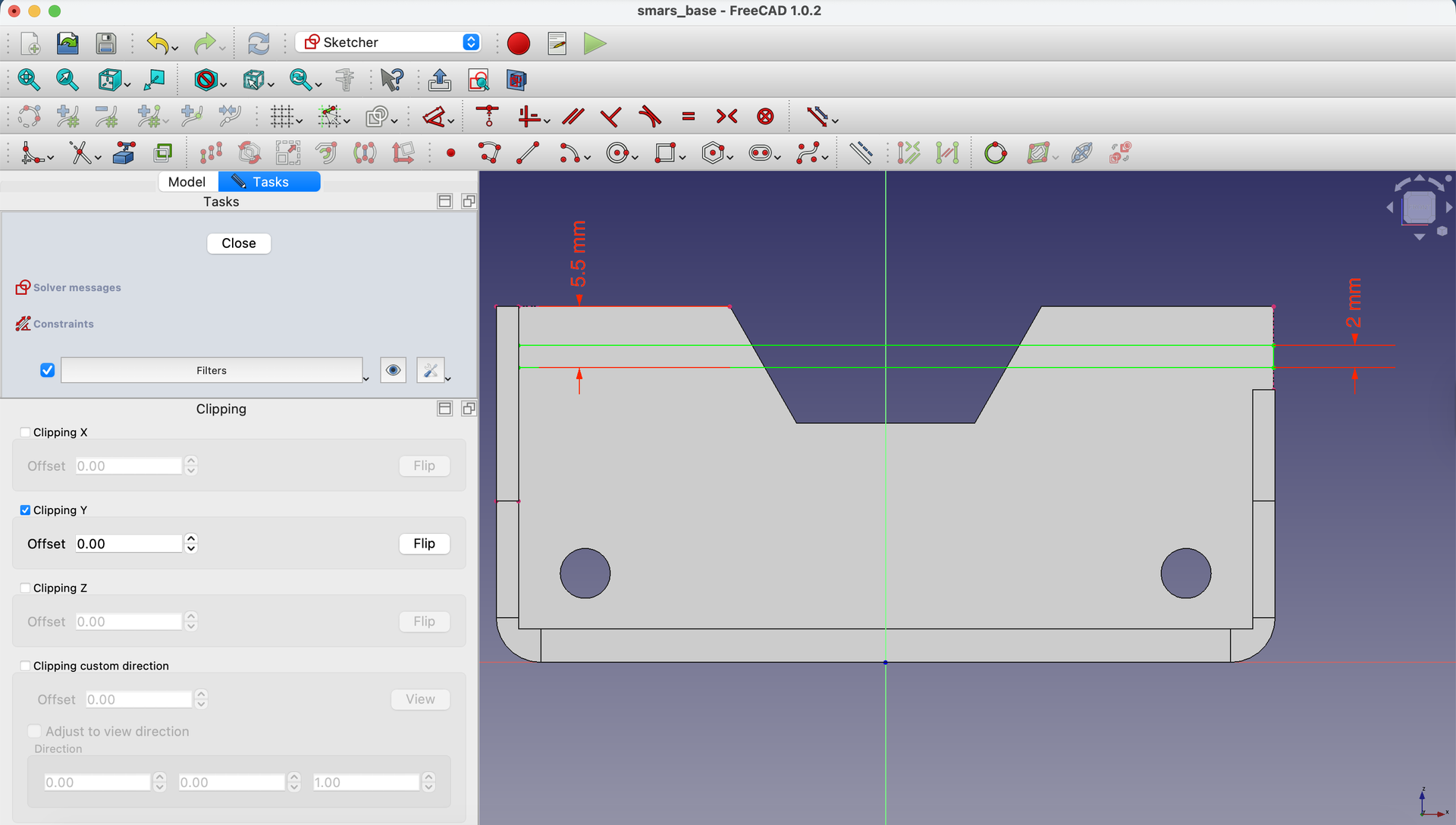Viewport: 1456px width, 825px height.
Task: Click the Fit all zoom icon
Action: pos(29,80)
